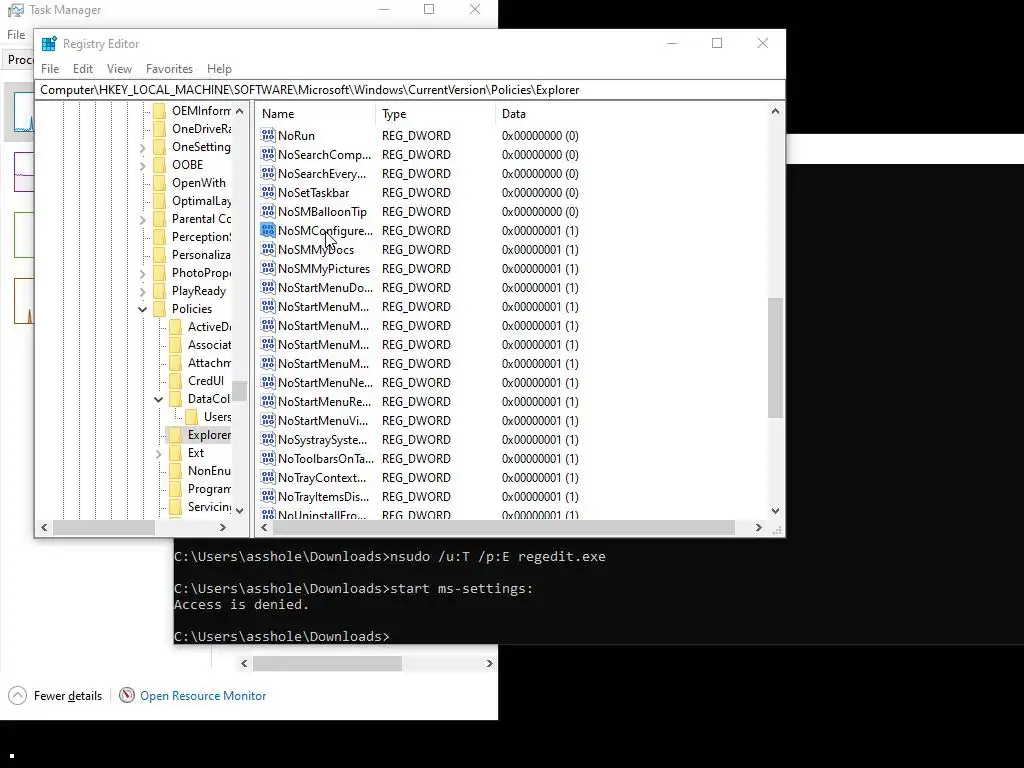Viewport: 1024px width, 768px height.
Task: Sort values by the Type column header
Action: [436, 114]
